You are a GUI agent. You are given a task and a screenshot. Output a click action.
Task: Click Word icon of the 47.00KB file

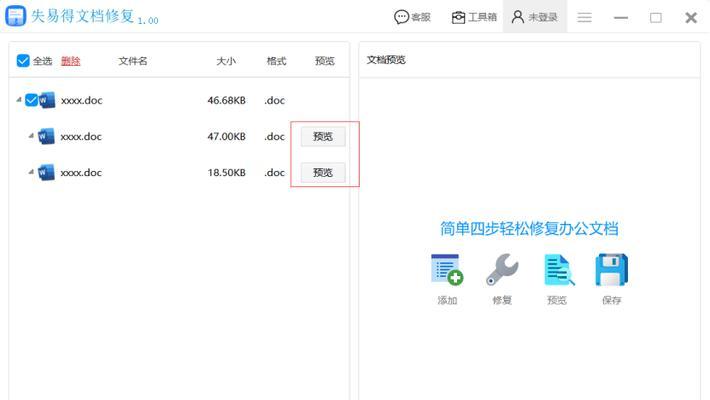[x=46, y=136]
